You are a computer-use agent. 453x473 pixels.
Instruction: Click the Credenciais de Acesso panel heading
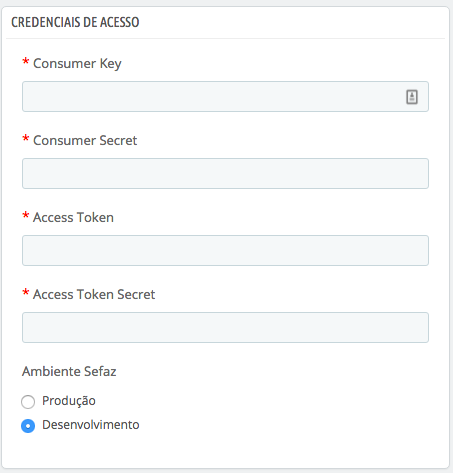click(x=75, y=22)
